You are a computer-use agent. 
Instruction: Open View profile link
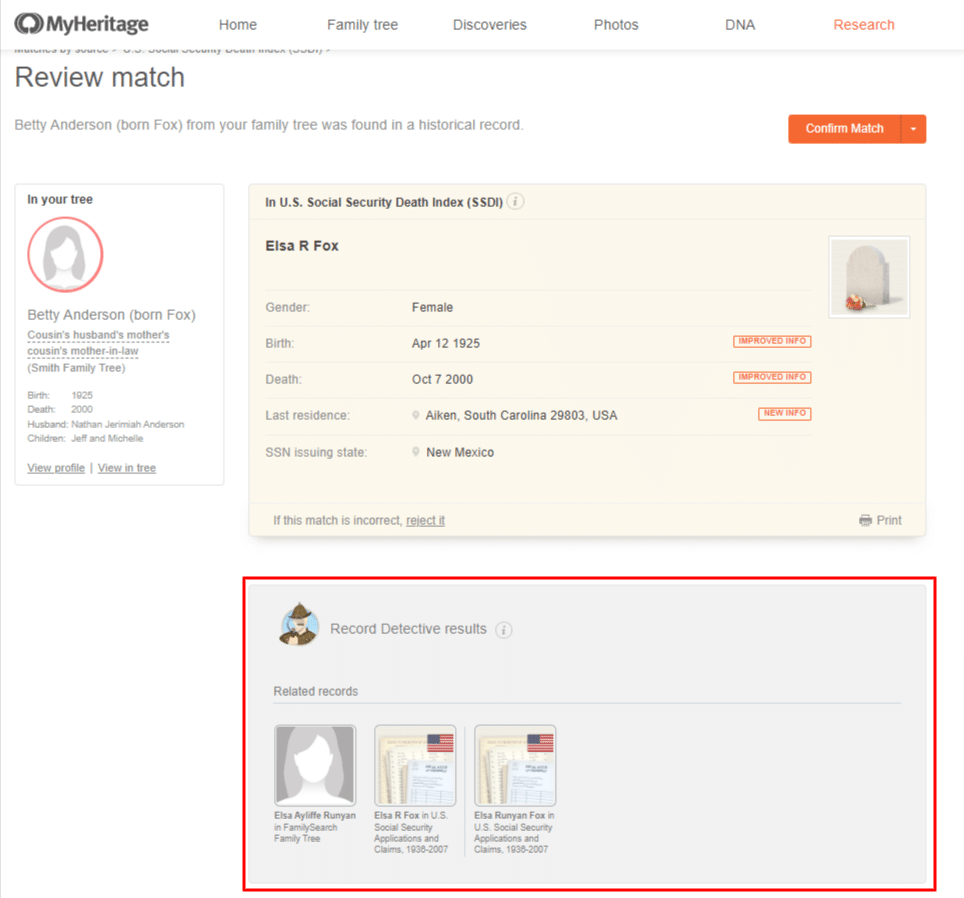click(x=56, y=468)
